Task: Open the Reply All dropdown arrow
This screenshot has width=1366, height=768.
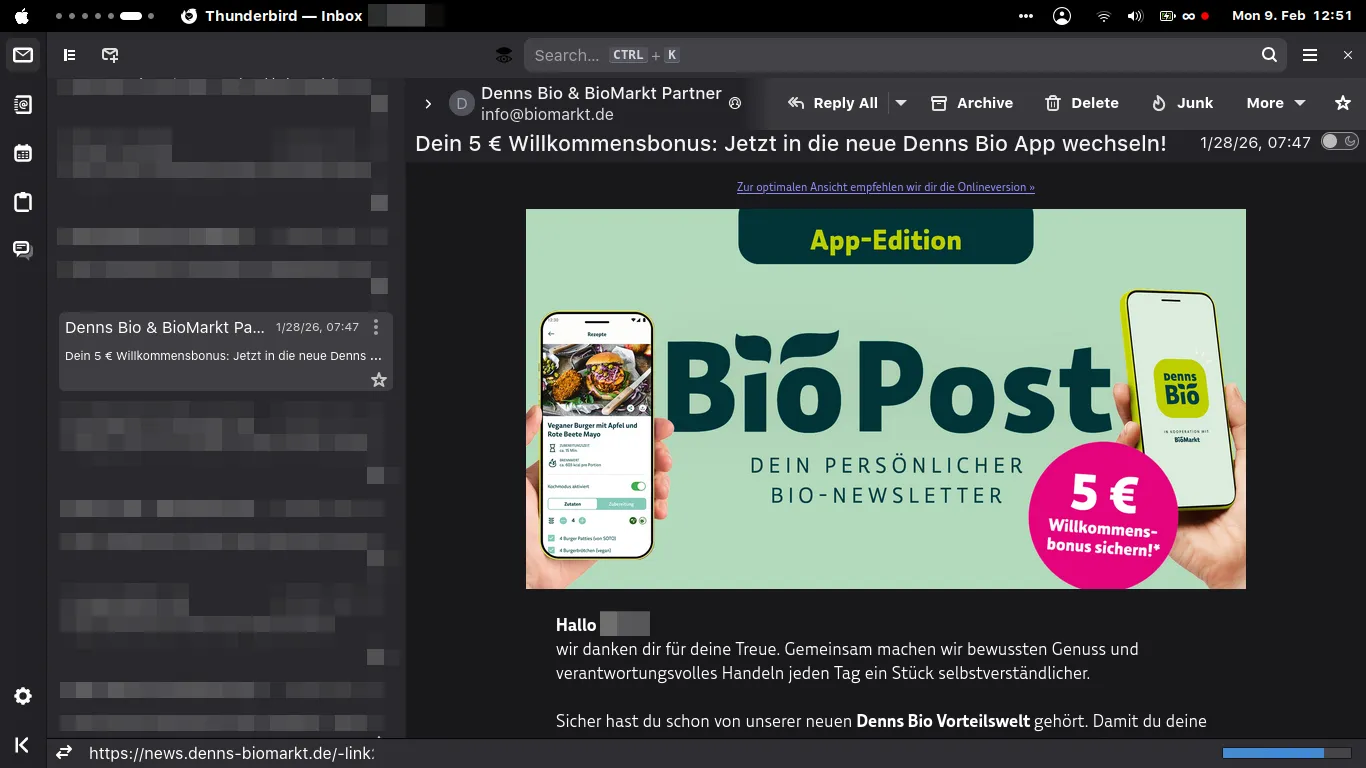Action: click(x=901, y=103)
